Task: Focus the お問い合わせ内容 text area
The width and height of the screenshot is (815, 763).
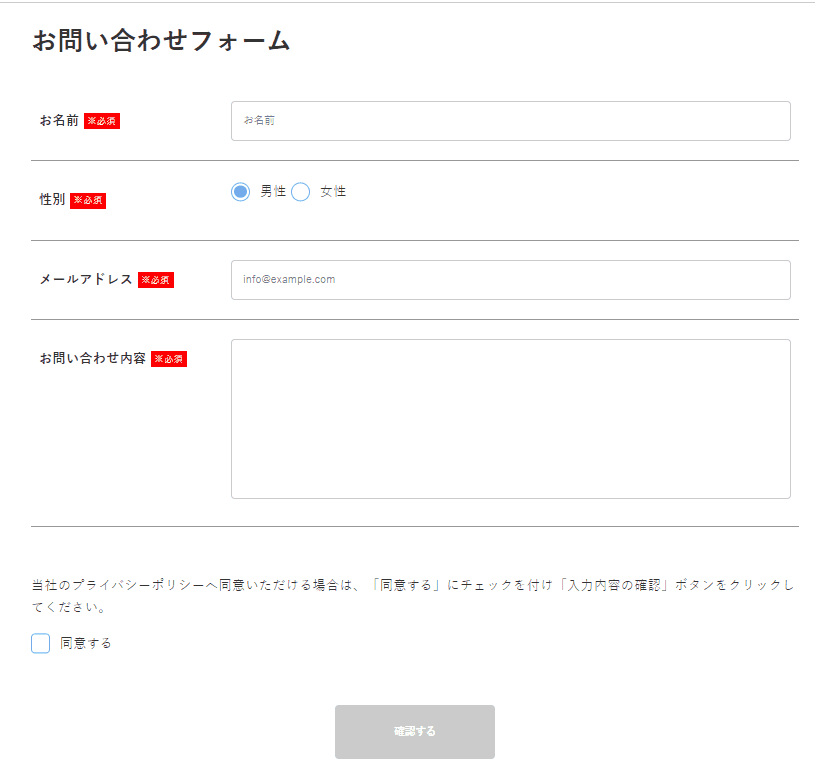Action: tap(510, 418)
